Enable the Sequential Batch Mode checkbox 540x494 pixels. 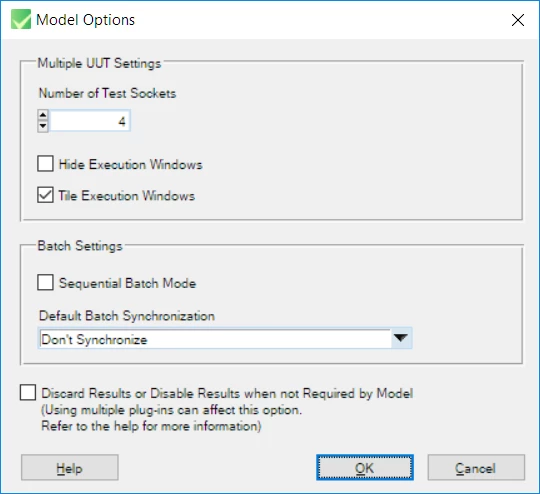[x=45, y=282]
